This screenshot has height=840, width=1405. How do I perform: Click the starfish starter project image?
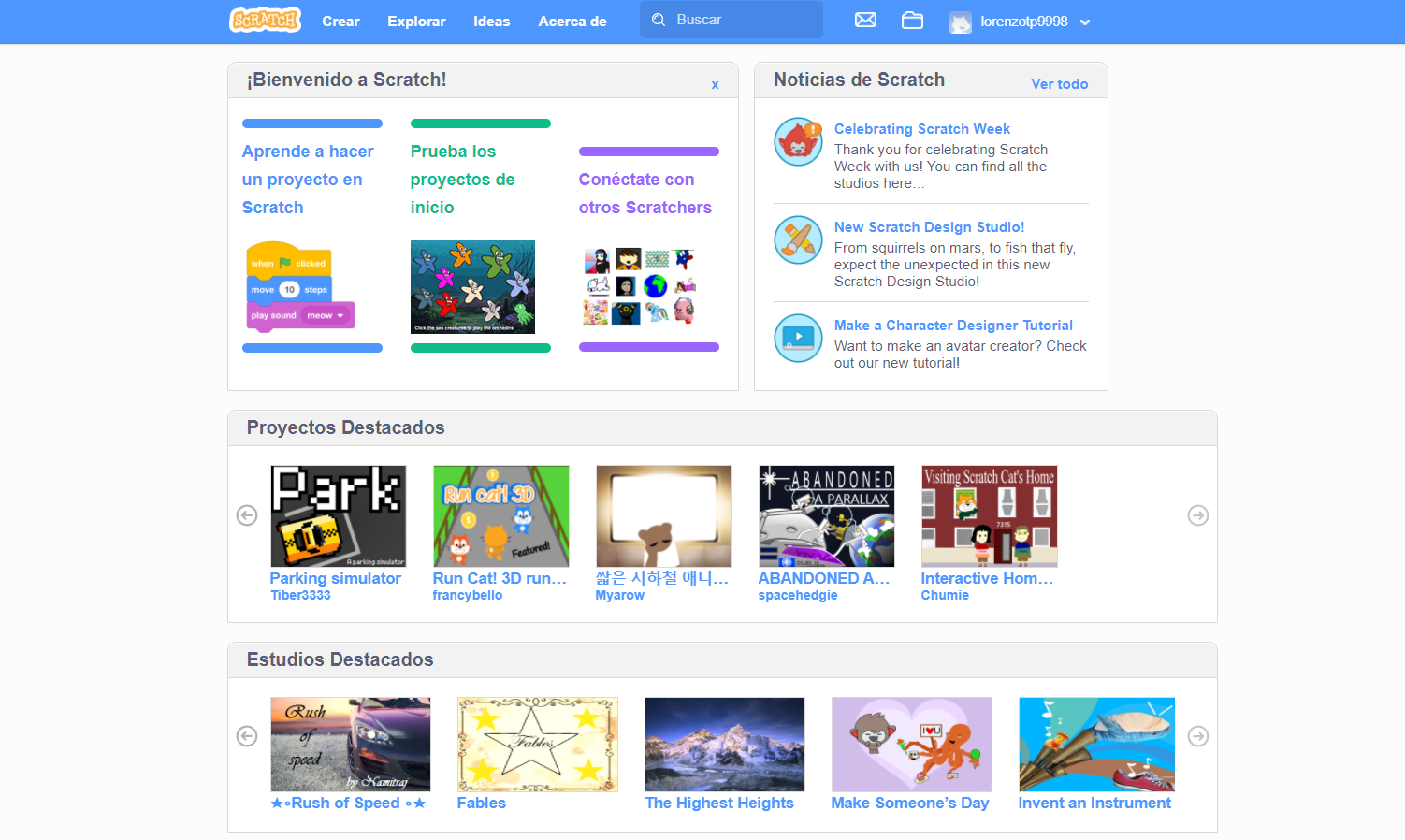tap(472, 287)
